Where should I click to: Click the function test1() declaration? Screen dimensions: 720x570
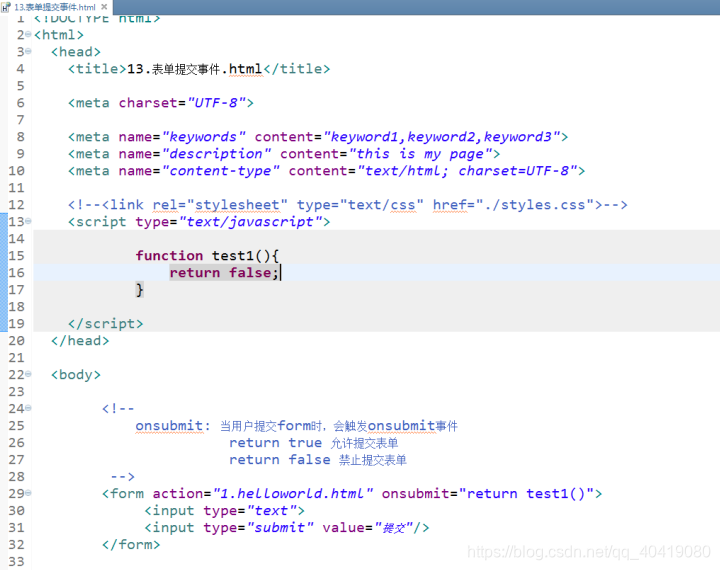207,256
